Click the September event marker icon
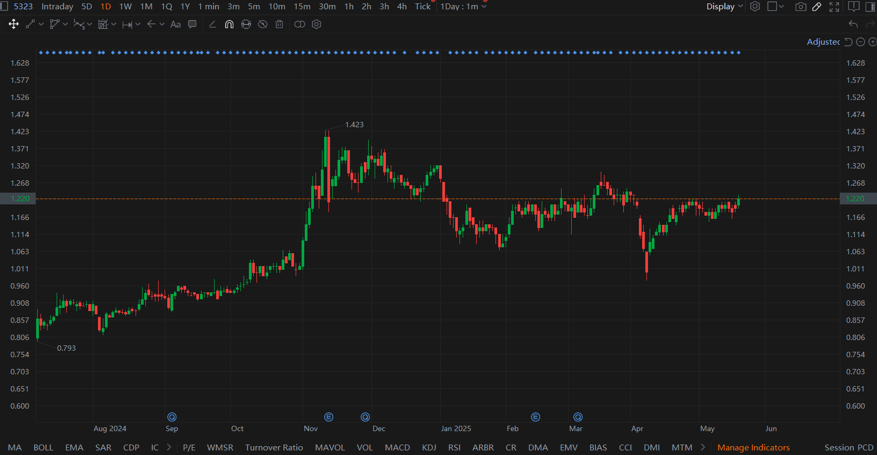Screen dimensions: 877x455 [x=172, y=417]
